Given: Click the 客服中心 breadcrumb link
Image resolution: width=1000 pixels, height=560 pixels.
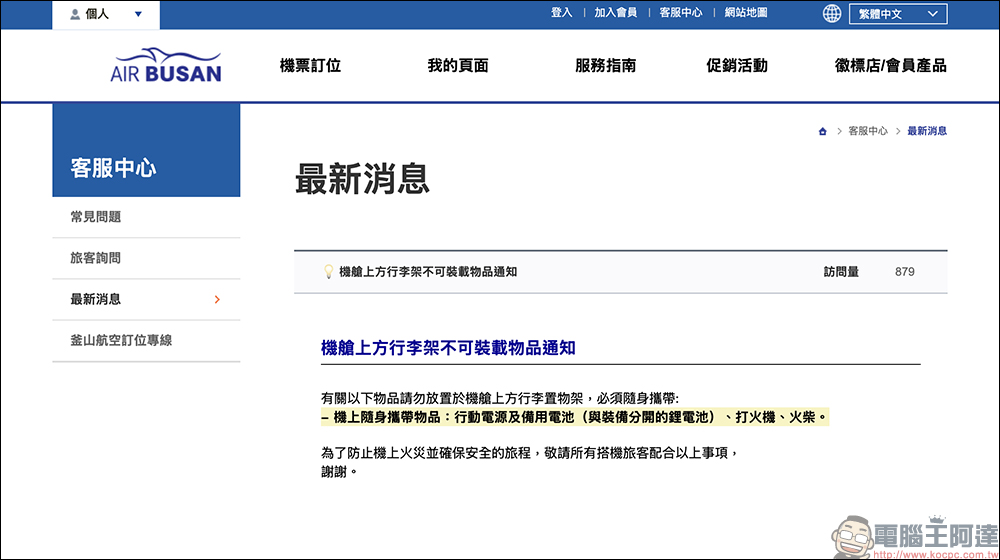Looking at the screenshot, I should click(x=867, y=131).
